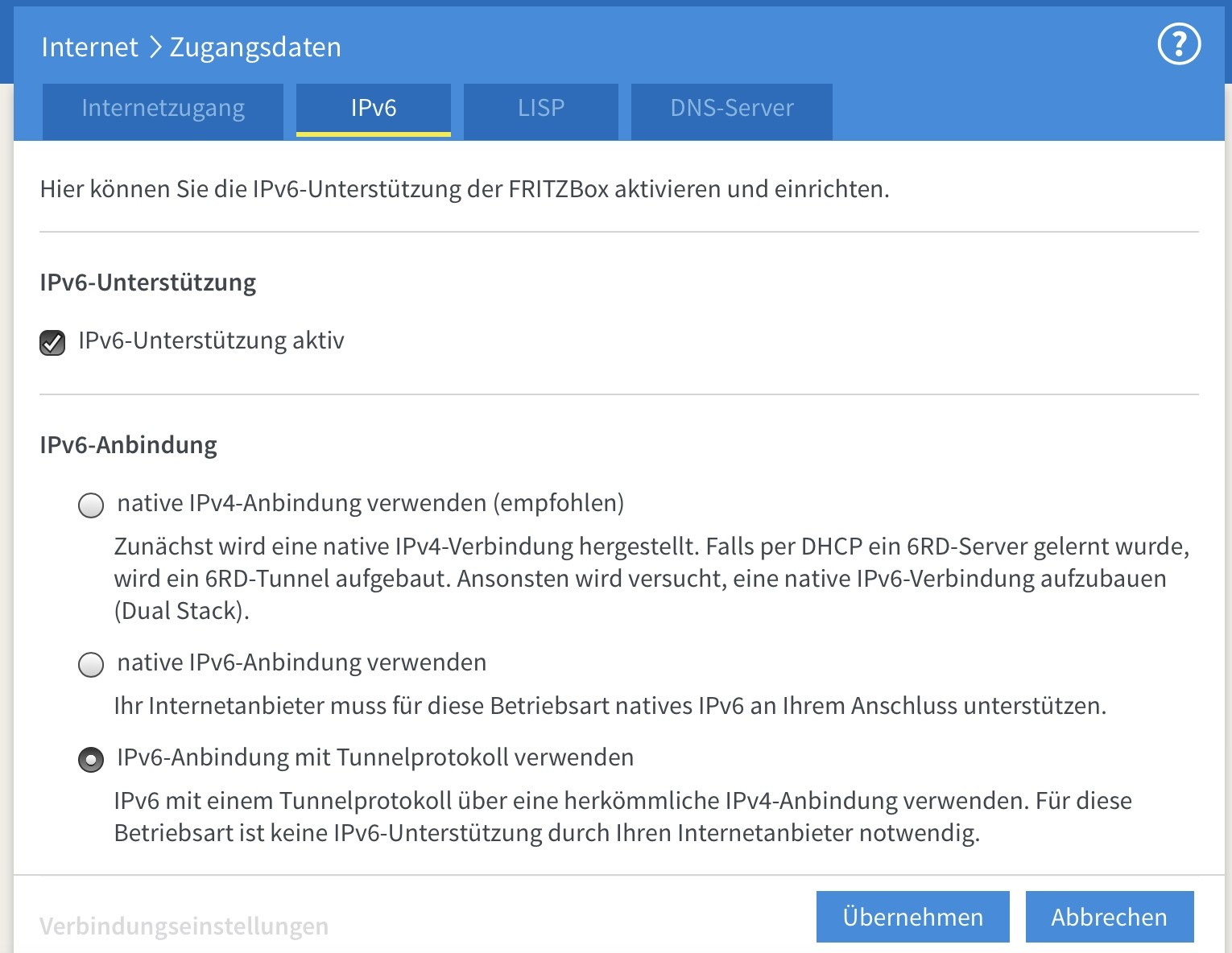Select native IPv4-Anbindung verwenden radio button
The height and width of the screenshot is (953, 1232).
click(x=91, y=505)
